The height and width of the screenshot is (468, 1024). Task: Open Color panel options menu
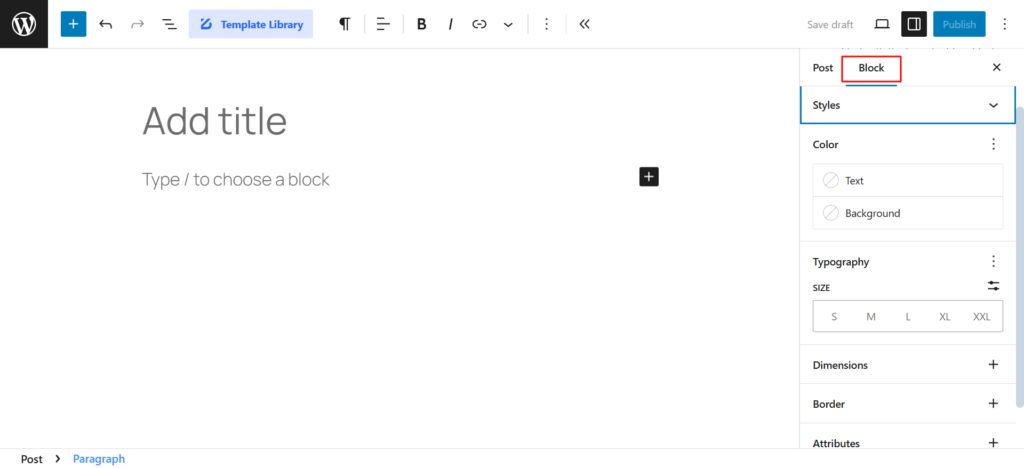(x=993, y=144)
